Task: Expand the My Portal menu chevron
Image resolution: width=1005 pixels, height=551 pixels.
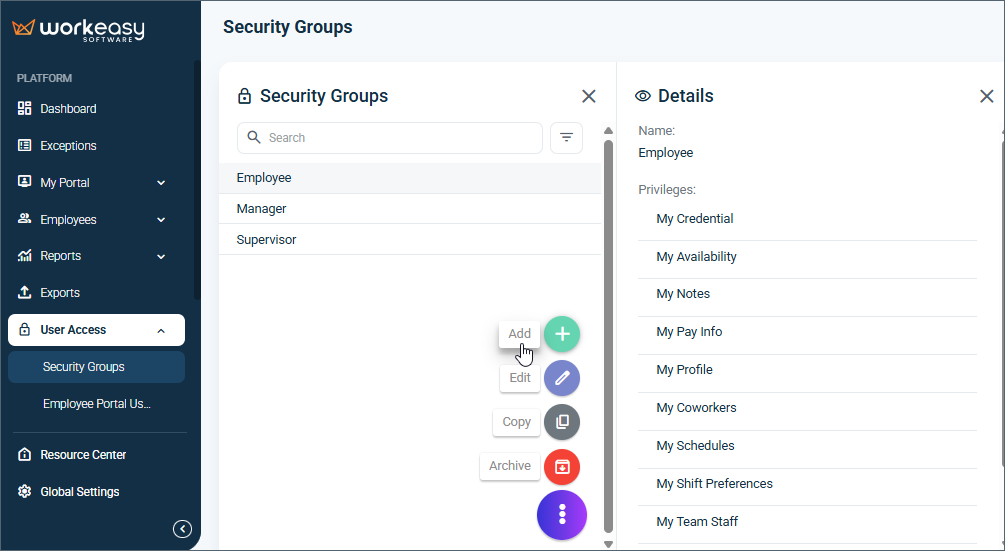Action: [161, 183]
